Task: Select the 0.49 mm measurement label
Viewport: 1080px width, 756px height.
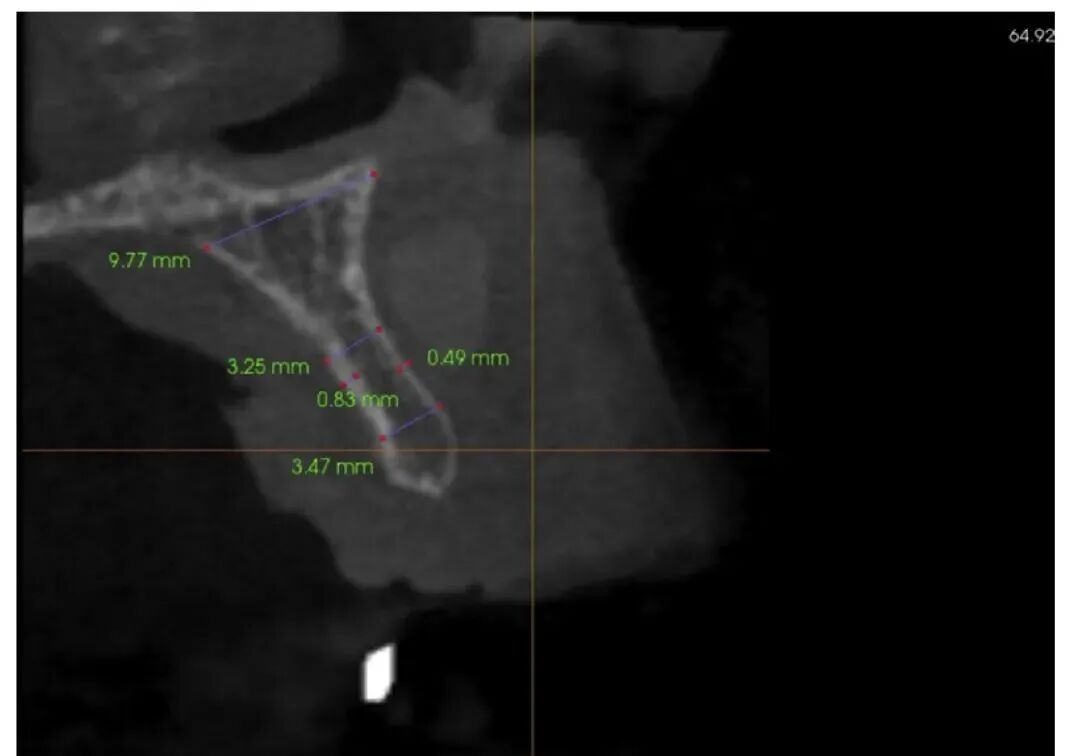Action: pos(468,357)
